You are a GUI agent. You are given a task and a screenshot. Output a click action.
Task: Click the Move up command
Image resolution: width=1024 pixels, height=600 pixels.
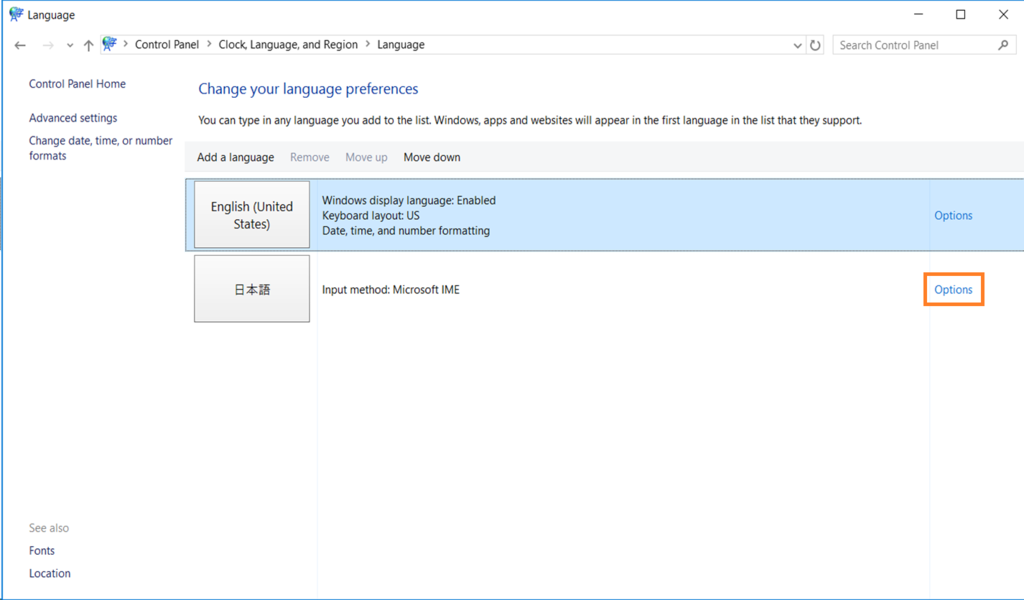tap(366, 157)
